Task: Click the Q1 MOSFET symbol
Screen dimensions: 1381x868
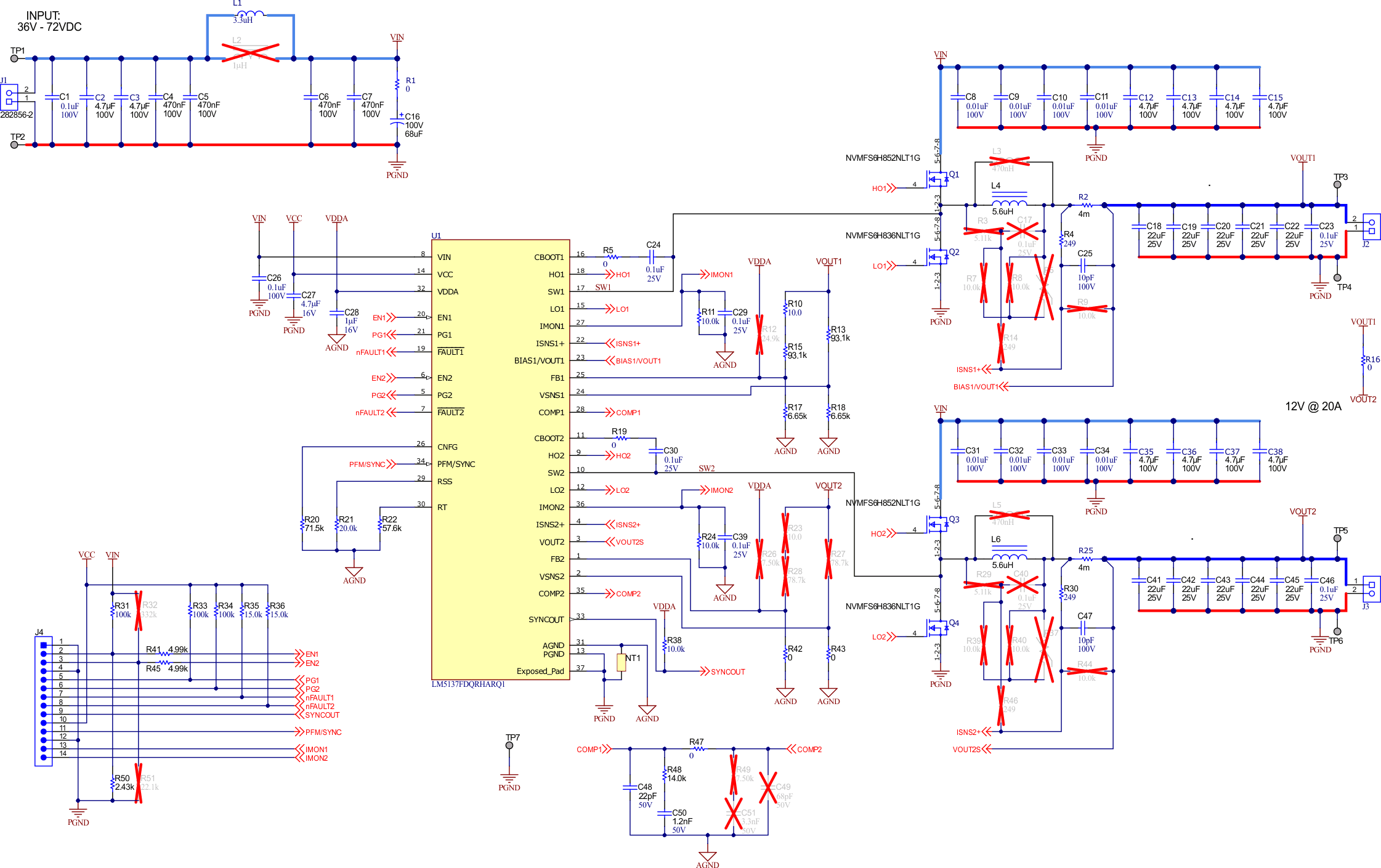Action: [x=939, y=179]
